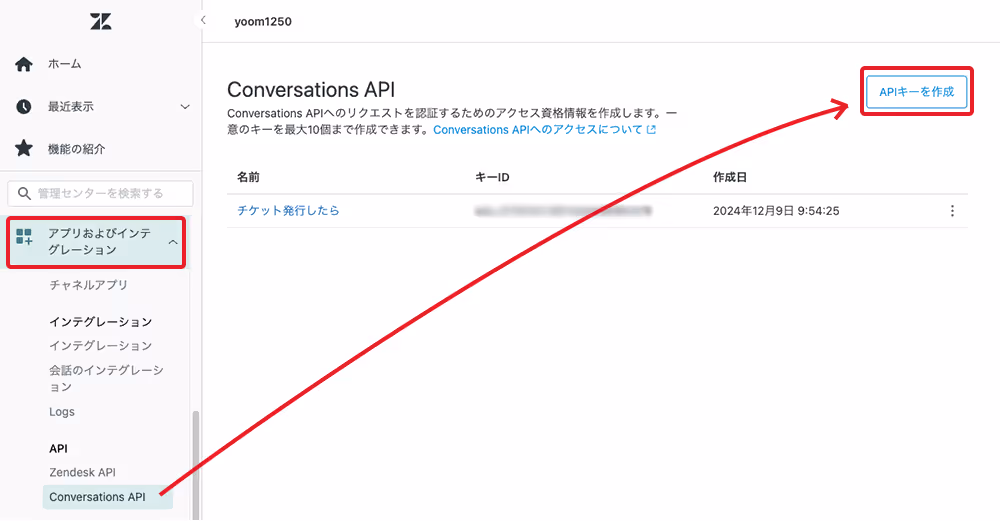Viewport: 1000px width, 521px height.
Task: Open 会話のインテグレーション in the sidebar
Action: [x=107, y=378]
